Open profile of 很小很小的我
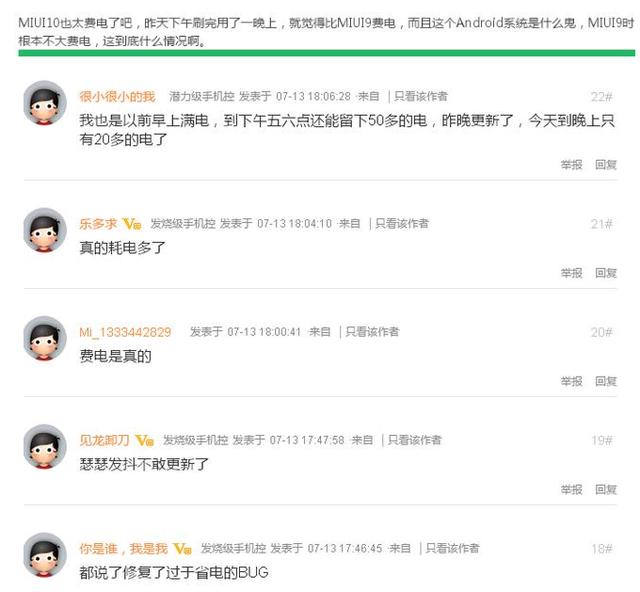The height and width of the screenshot is (592, 640). pos(118,97)
